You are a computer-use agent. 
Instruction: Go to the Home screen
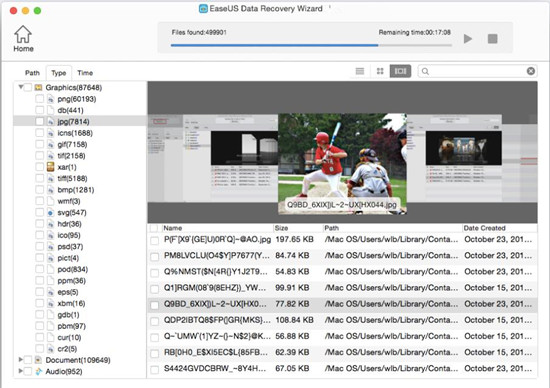[23, 39]
